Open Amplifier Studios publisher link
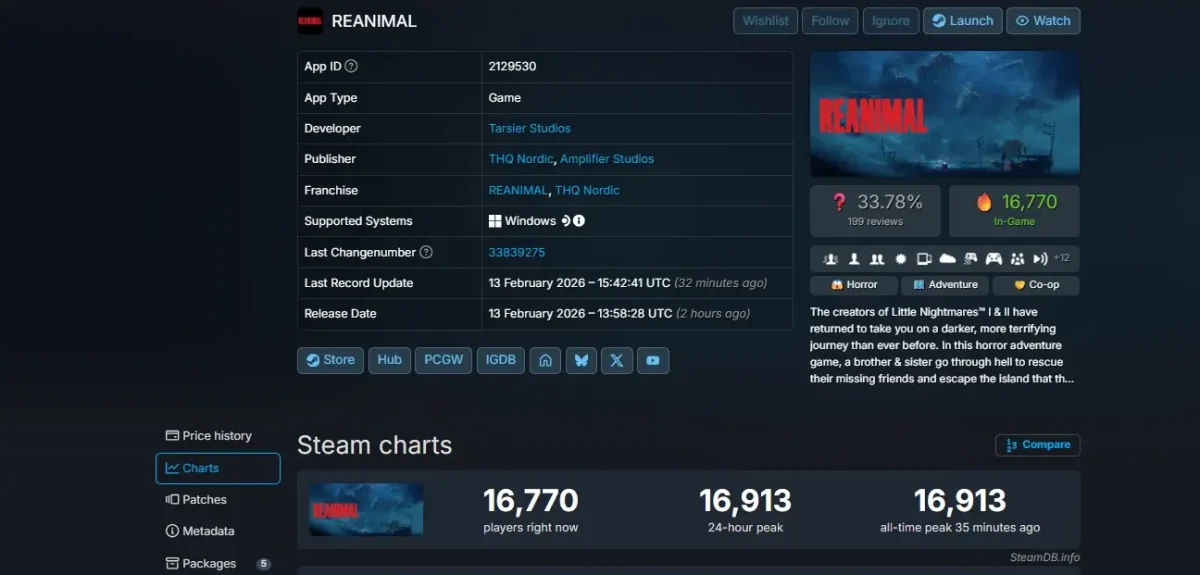Viewport: 1200px width, 575px height. click(607, 159)
